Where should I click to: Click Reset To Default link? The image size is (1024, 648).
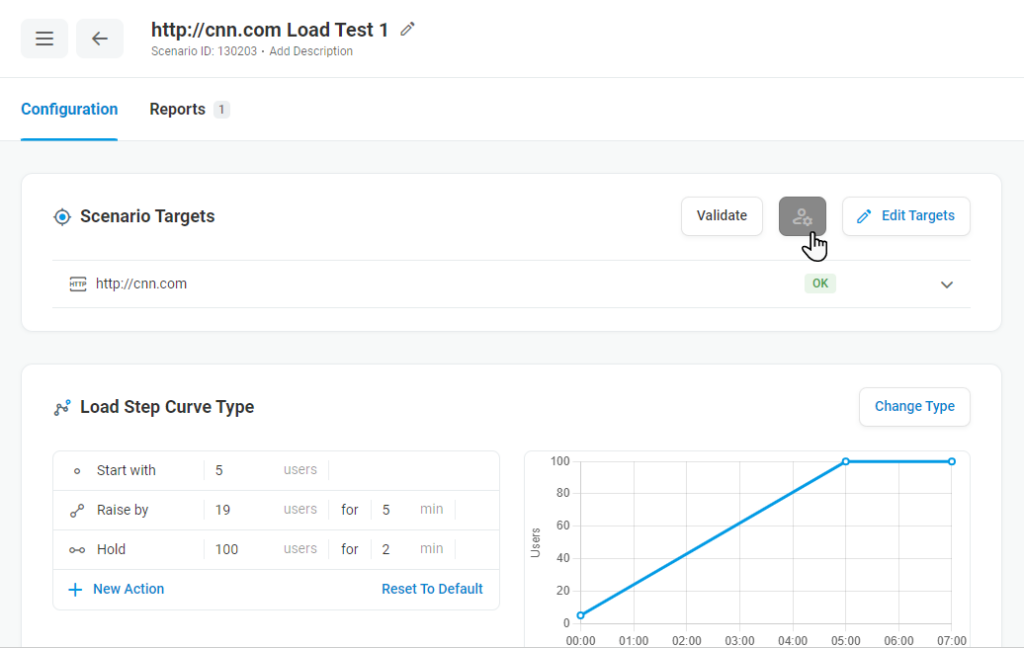pos(432,589)
